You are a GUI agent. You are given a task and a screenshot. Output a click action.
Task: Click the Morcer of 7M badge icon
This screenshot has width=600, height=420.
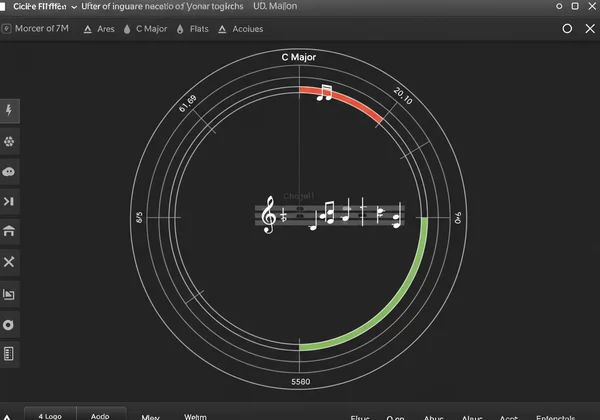click(7, 29)
